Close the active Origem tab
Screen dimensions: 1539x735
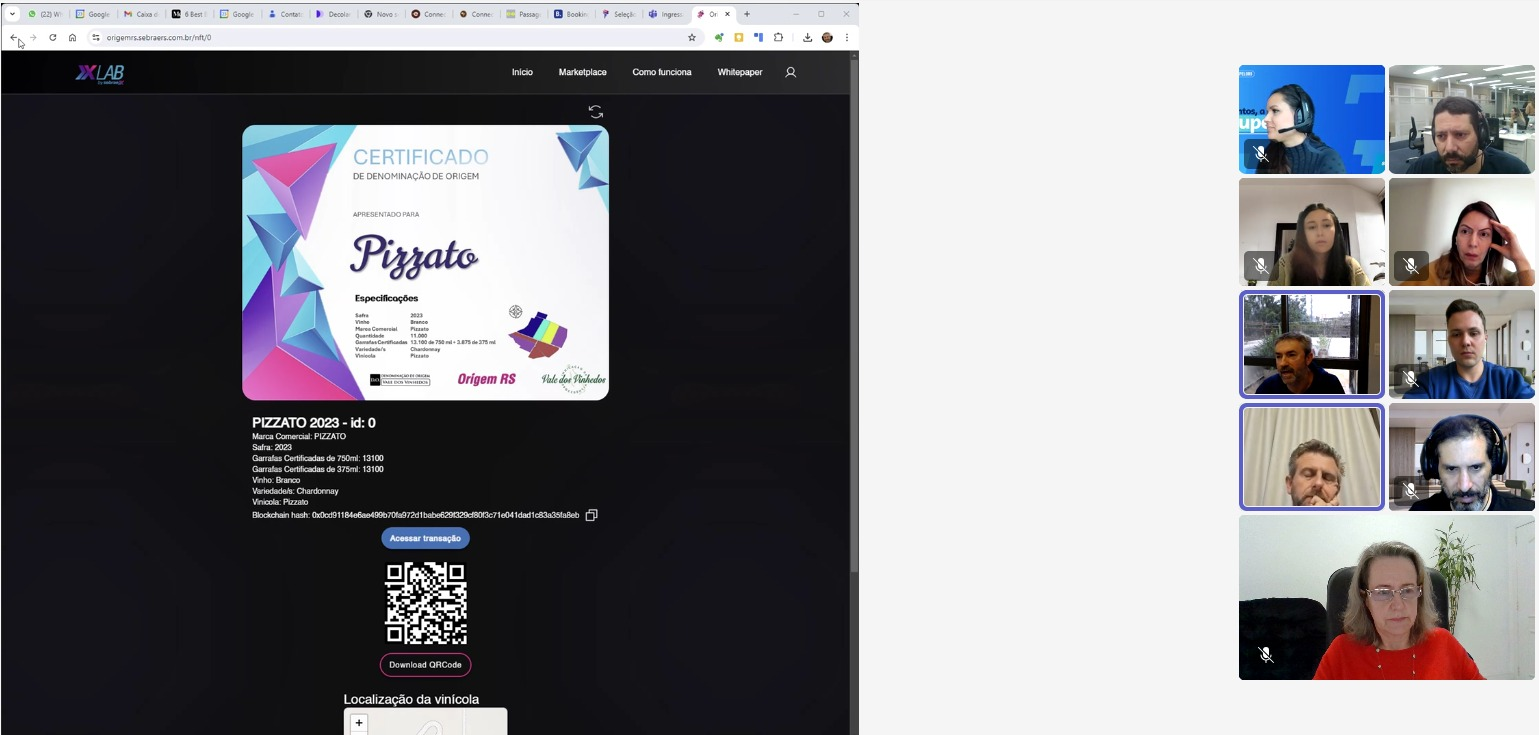point(727,14)
